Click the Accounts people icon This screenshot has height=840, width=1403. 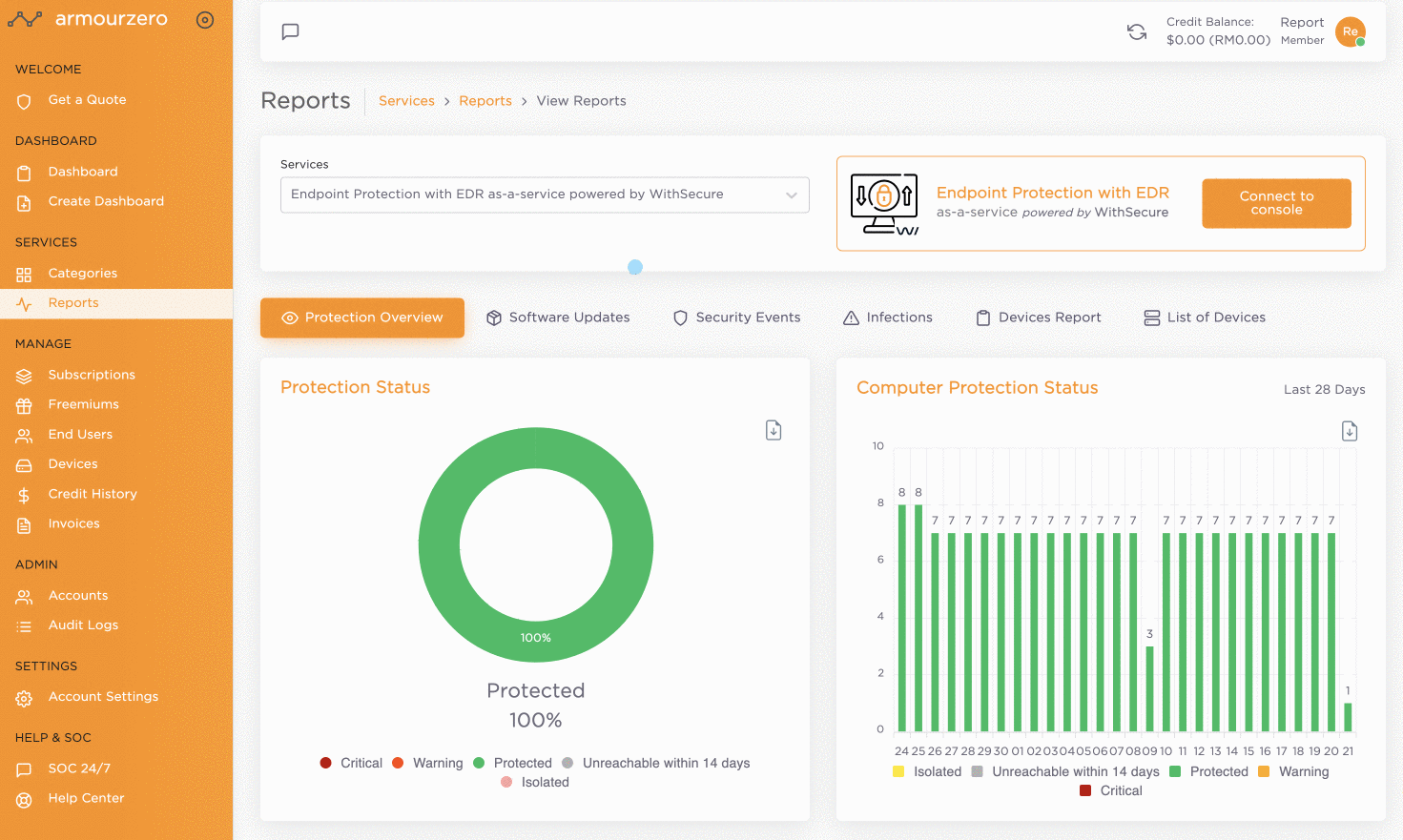[24, 596]
